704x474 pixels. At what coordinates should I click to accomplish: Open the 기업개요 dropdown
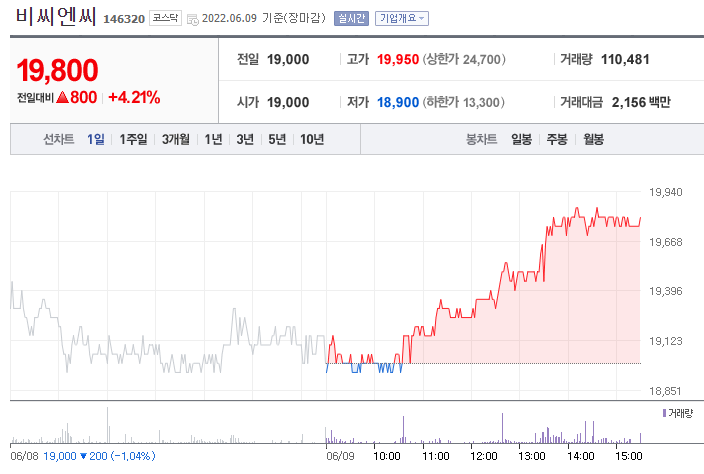[402, 18]
